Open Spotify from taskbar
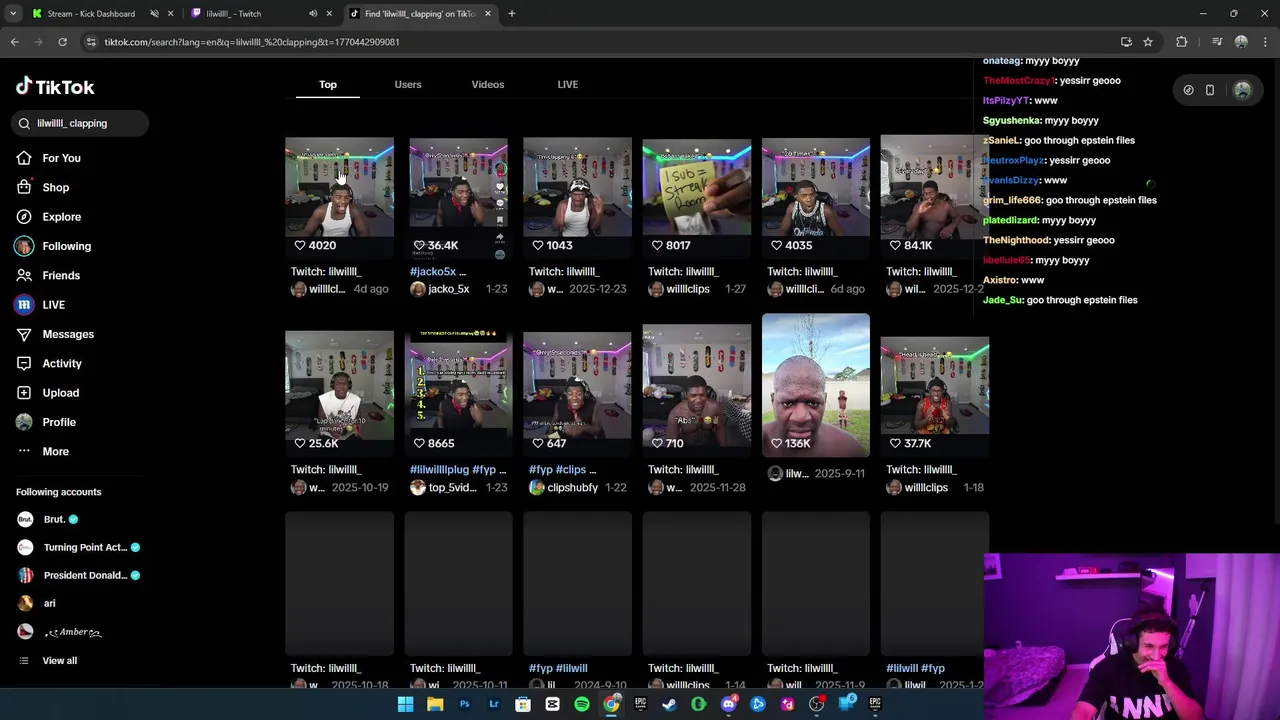The width and height of the screenshot is (1280, 720). click(x=582, y=704)
